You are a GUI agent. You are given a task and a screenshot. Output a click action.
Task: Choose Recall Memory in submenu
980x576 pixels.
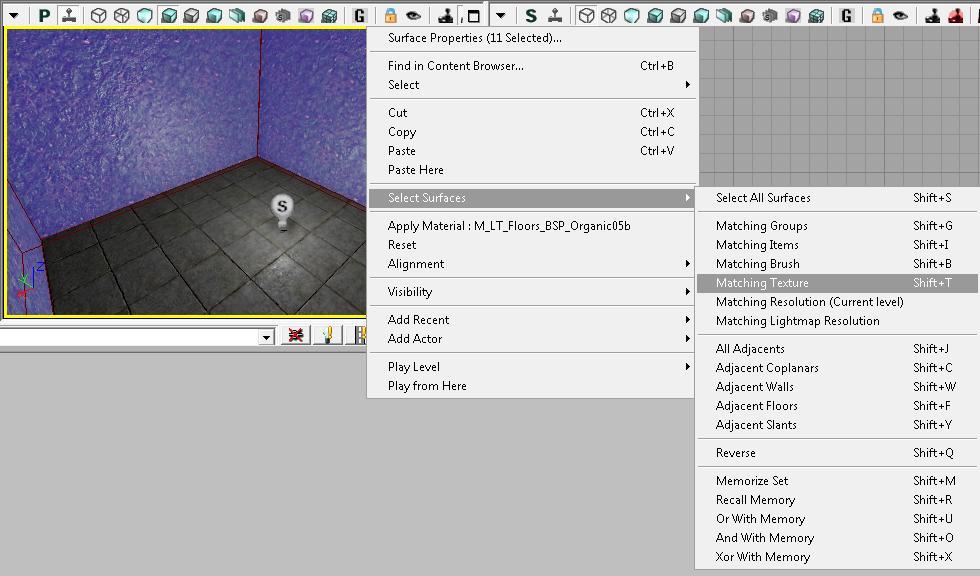[x=837, y=500]
